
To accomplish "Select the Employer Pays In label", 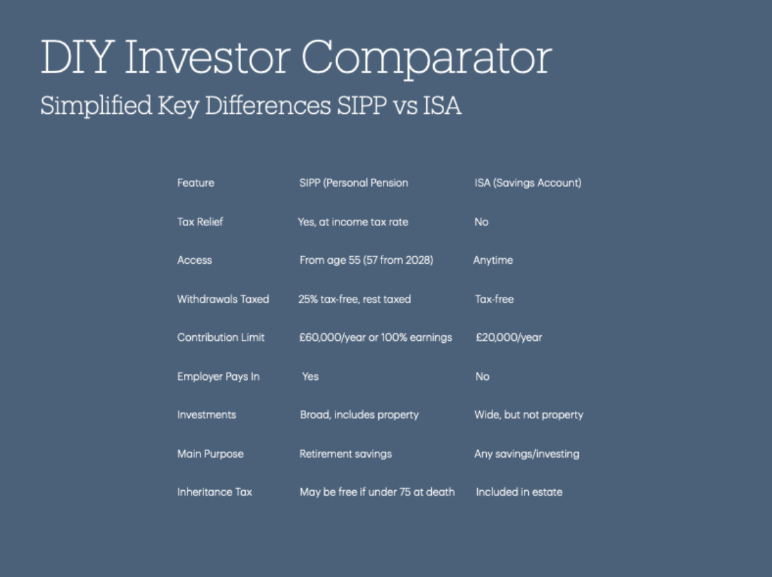I will (218, 376).
